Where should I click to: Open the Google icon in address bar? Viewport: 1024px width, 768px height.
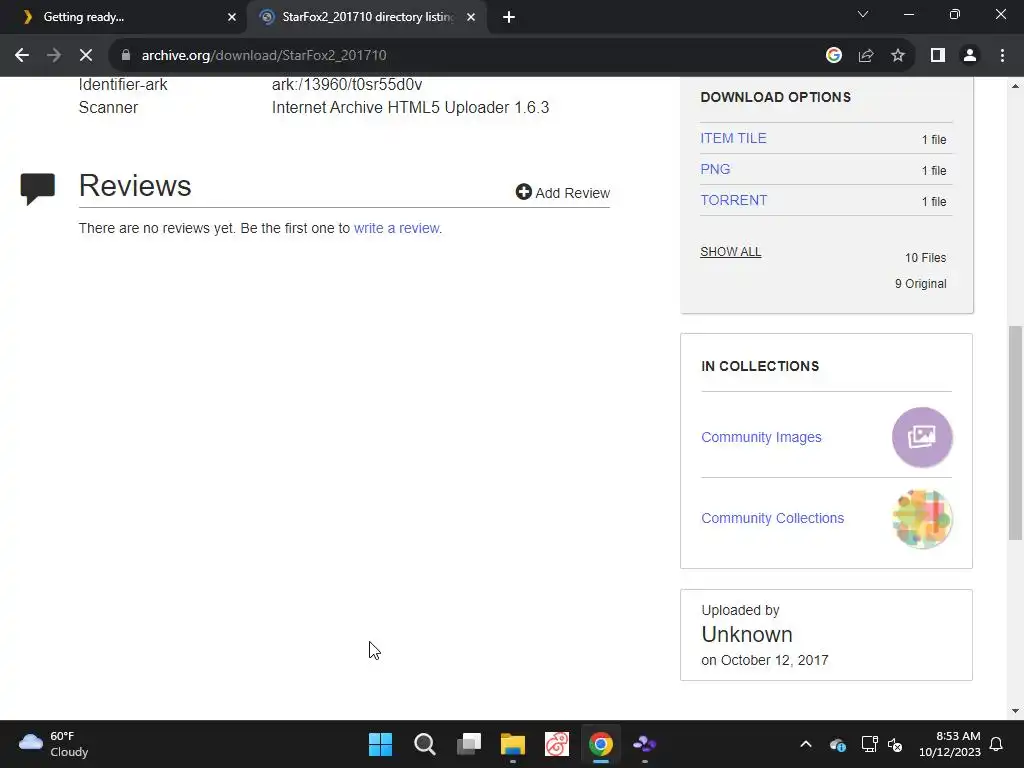tap(833, 56)
